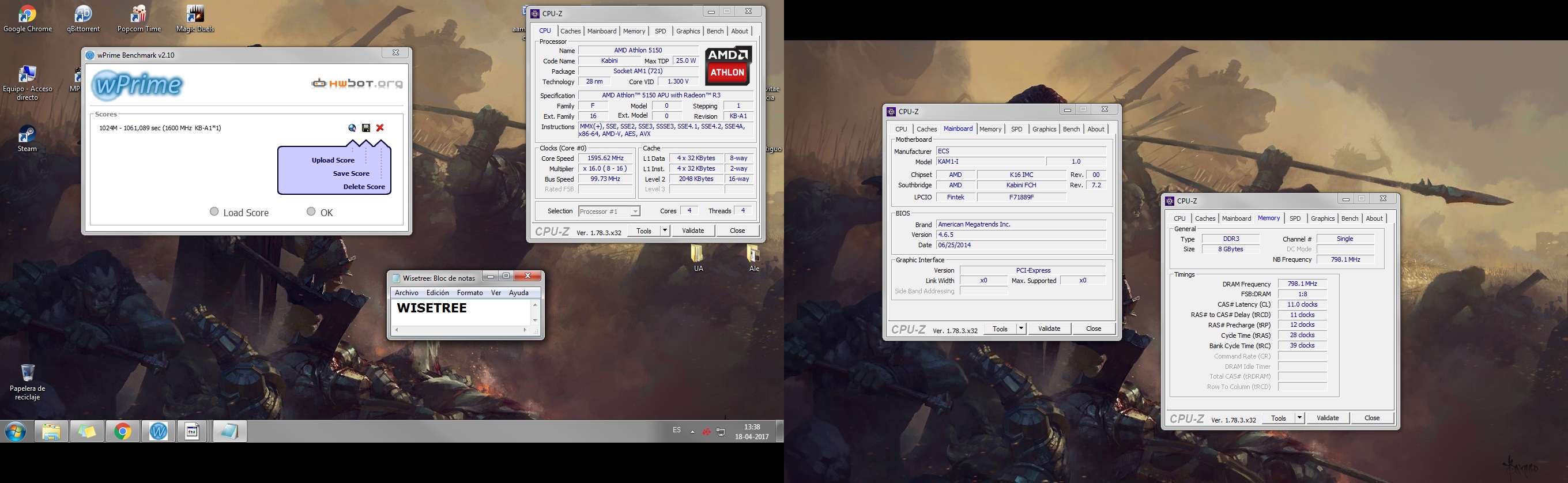Launch Steam desktop shortcut
Image resolution: width=1568 pixels, height=483 pixels.
click(x=28, y=139)
